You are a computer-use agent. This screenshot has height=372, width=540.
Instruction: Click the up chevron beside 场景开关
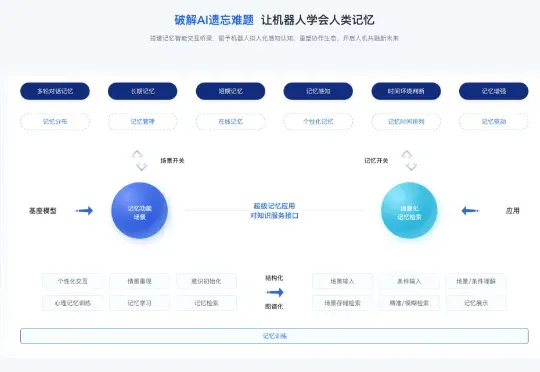[137, 154]
